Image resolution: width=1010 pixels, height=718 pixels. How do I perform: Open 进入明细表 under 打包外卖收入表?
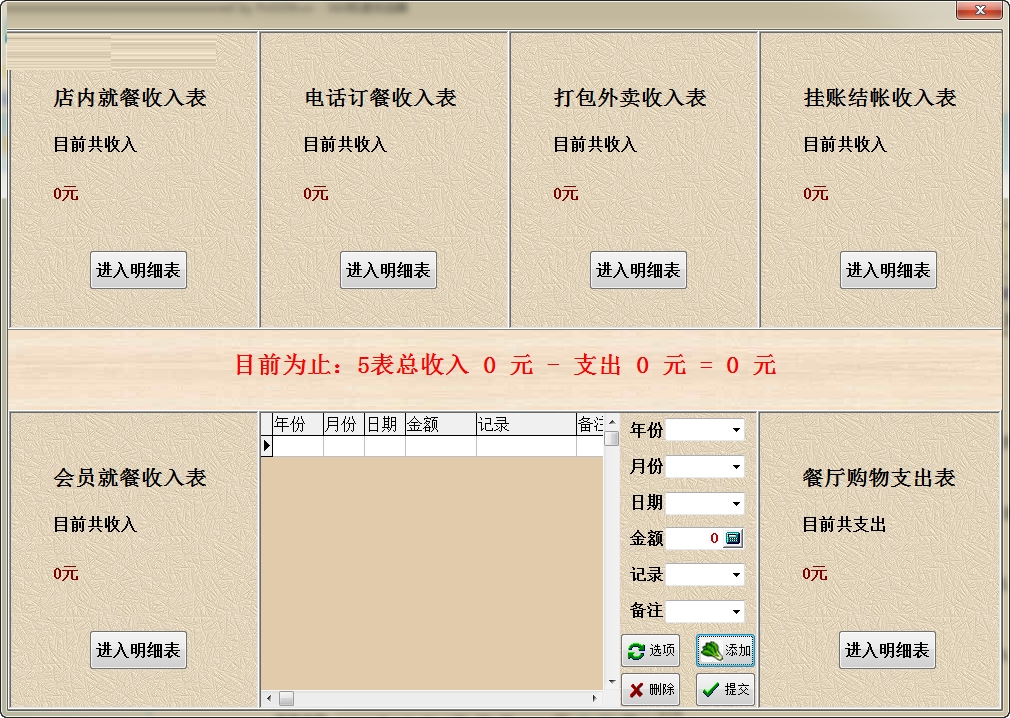[638, 270]
